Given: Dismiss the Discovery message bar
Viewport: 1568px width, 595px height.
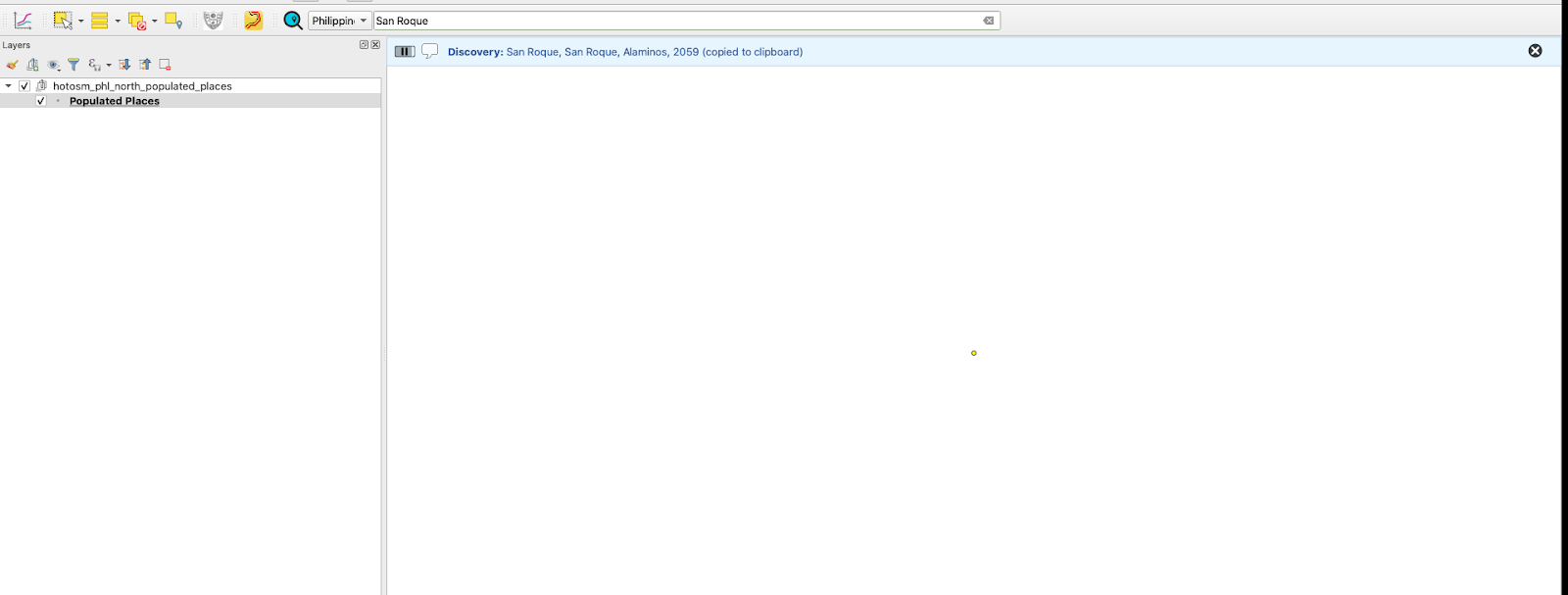Looking at the screenshot, I should click(1535, 51).
